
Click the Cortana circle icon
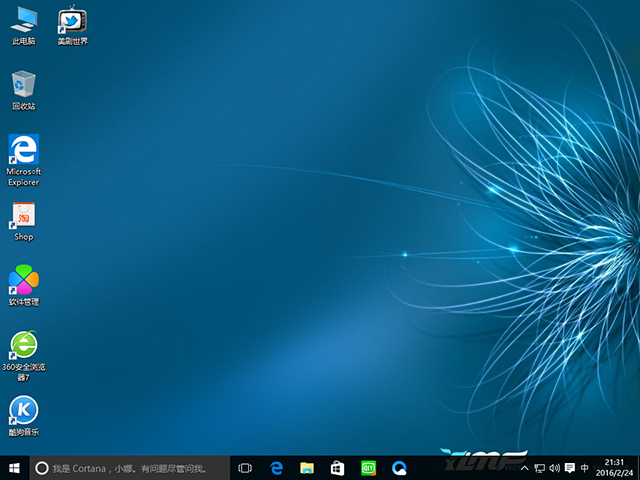[41, 467]
